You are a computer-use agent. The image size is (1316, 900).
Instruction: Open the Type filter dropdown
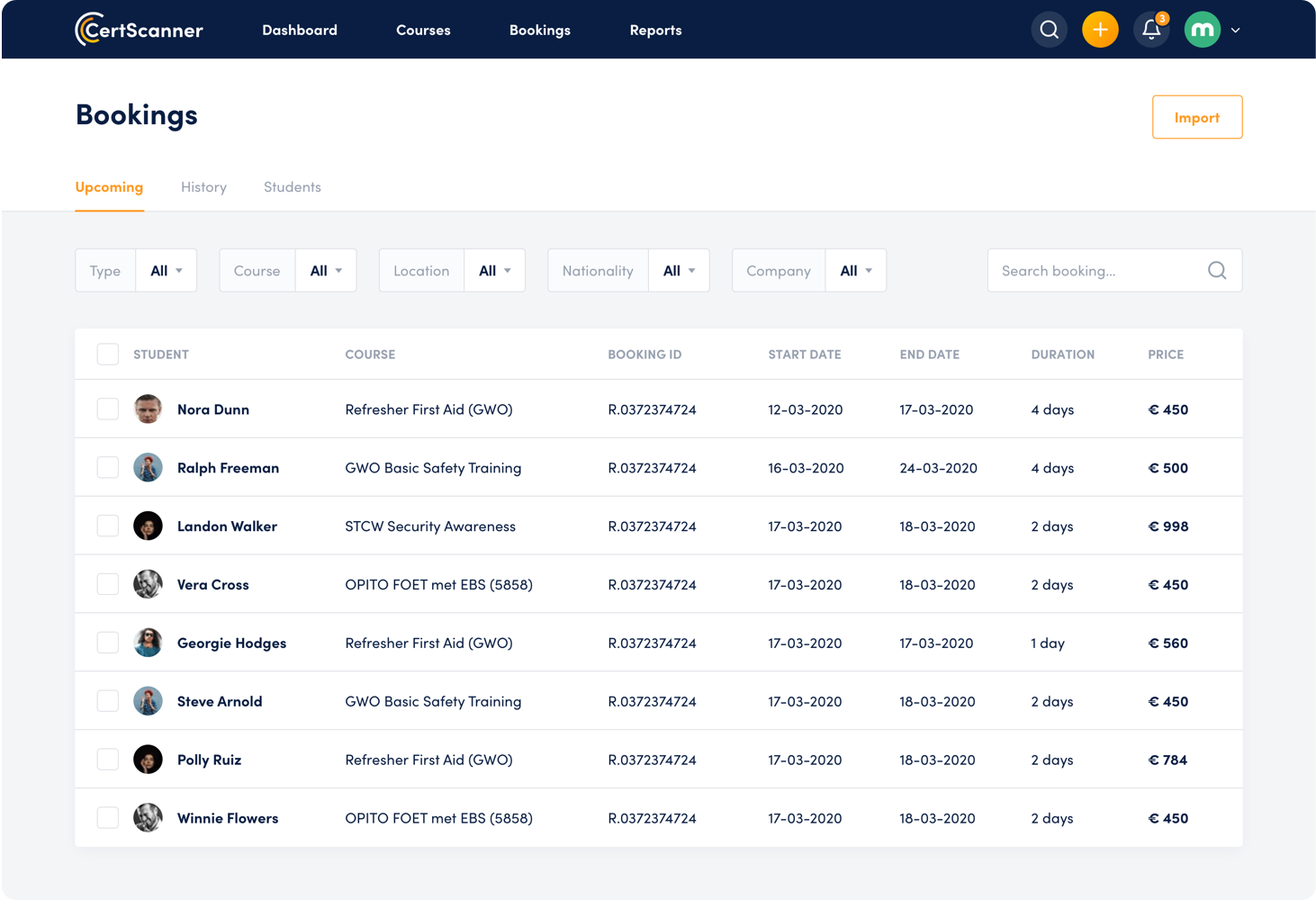tap(166, 270)
